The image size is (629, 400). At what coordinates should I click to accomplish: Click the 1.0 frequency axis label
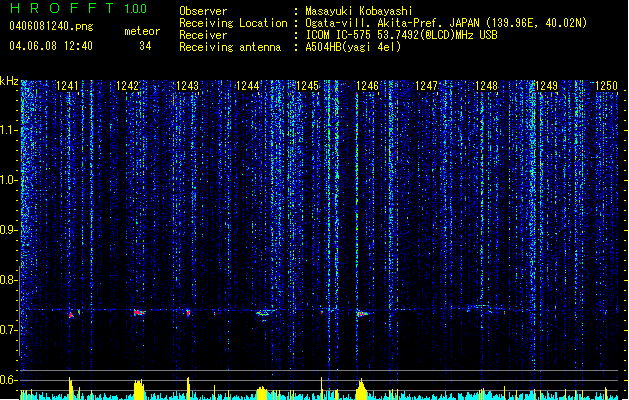[x=9, y=180]
